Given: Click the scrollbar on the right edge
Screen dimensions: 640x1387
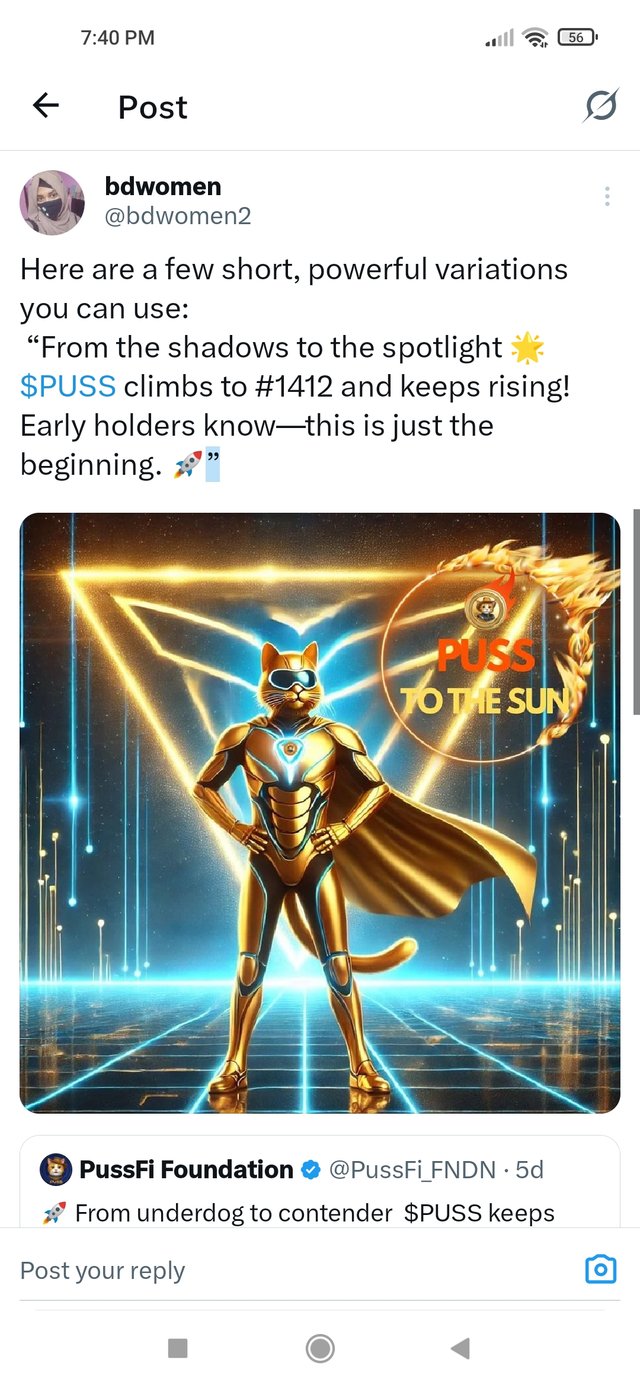Looking at the screenshot, I should [x=636, y=612].
